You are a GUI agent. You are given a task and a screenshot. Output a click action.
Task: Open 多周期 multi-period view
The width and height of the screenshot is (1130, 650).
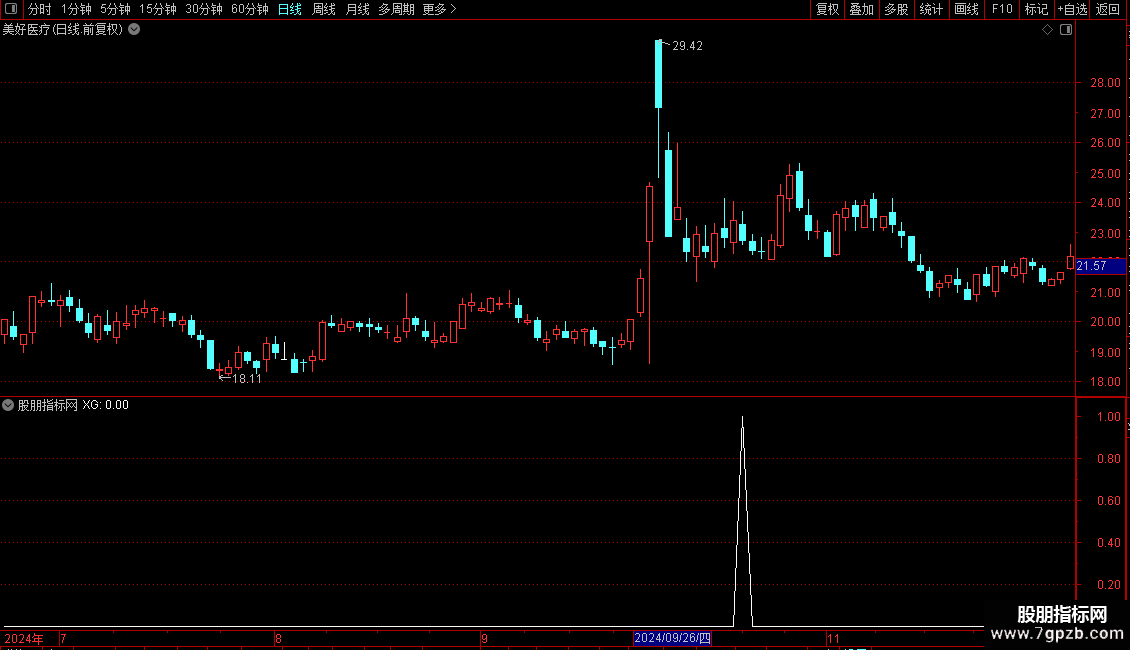[x=396, y=9]
